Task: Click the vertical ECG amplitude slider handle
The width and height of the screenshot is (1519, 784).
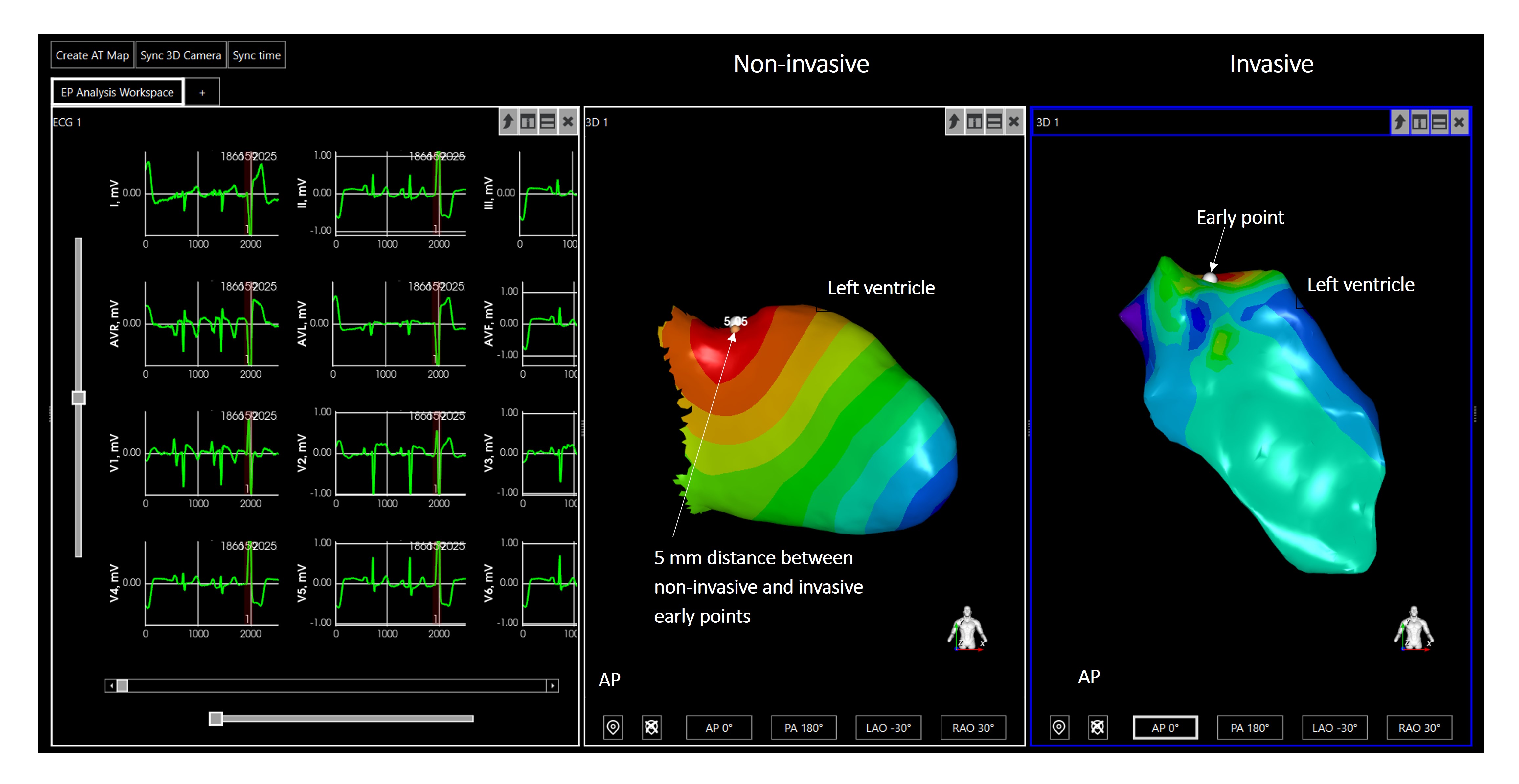Action: (79, 398)
